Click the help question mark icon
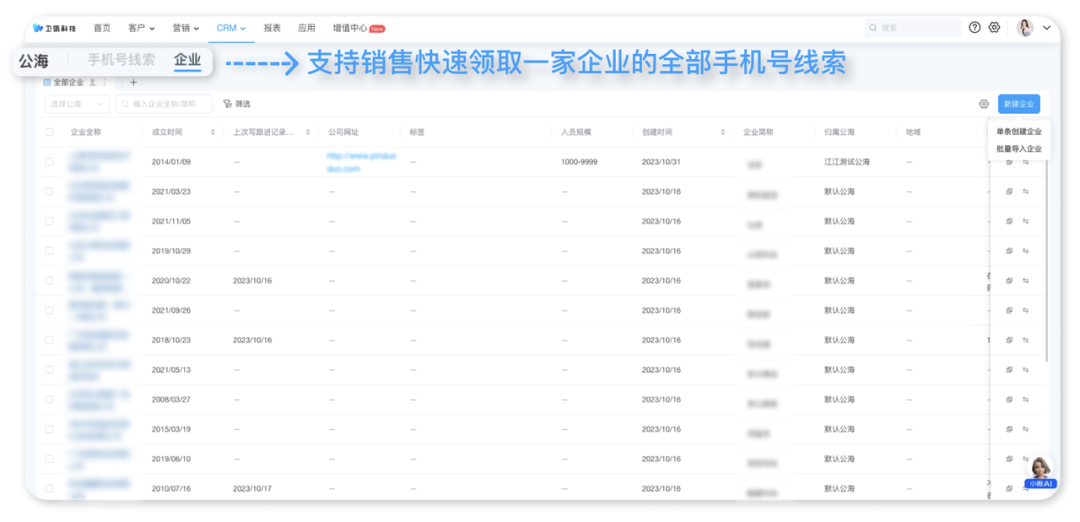Viewport: 1080px width, 522px height. coord(975,28)
